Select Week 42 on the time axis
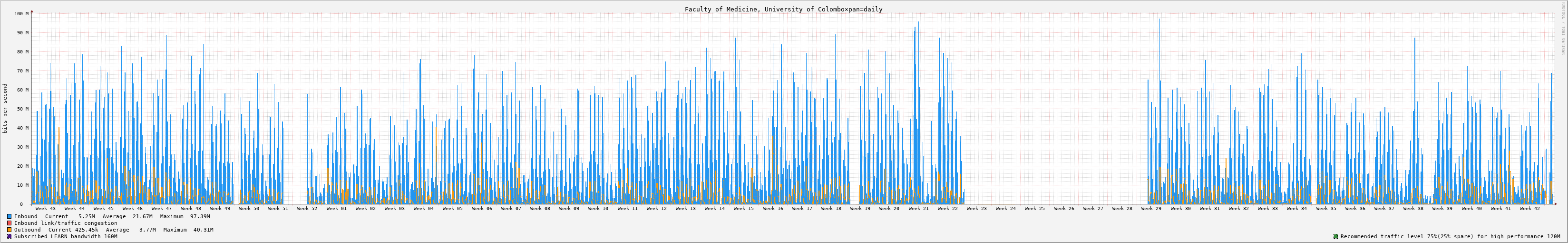The height and width of the screenshot is (243, 1568). pyautogui.click(x=1529, y=209)
